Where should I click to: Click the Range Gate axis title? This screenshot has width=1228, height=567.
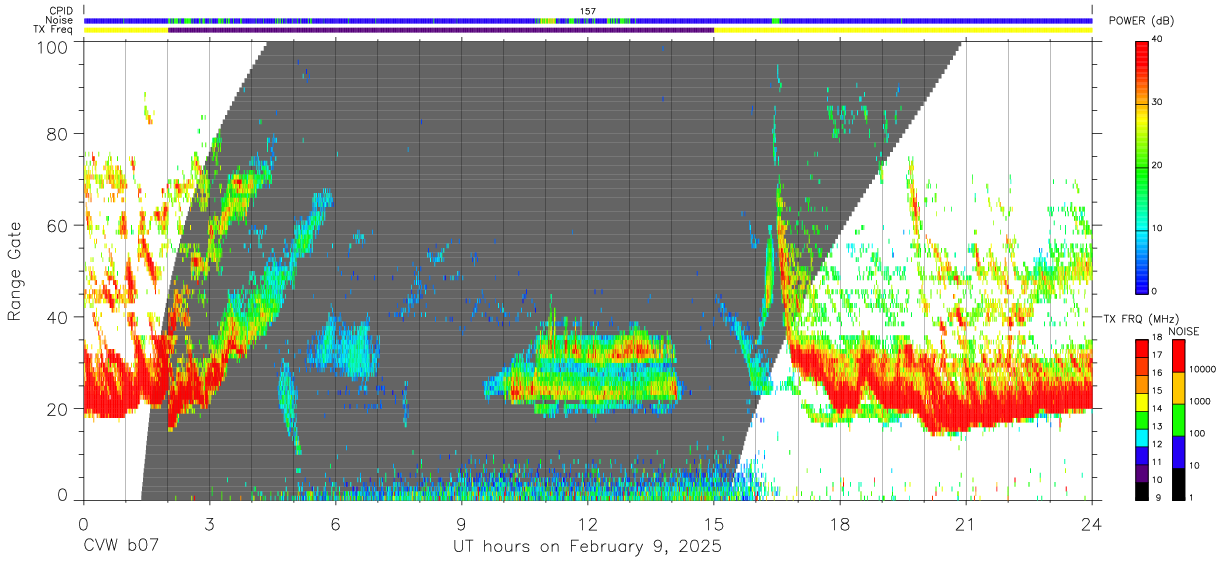[15, 271]
